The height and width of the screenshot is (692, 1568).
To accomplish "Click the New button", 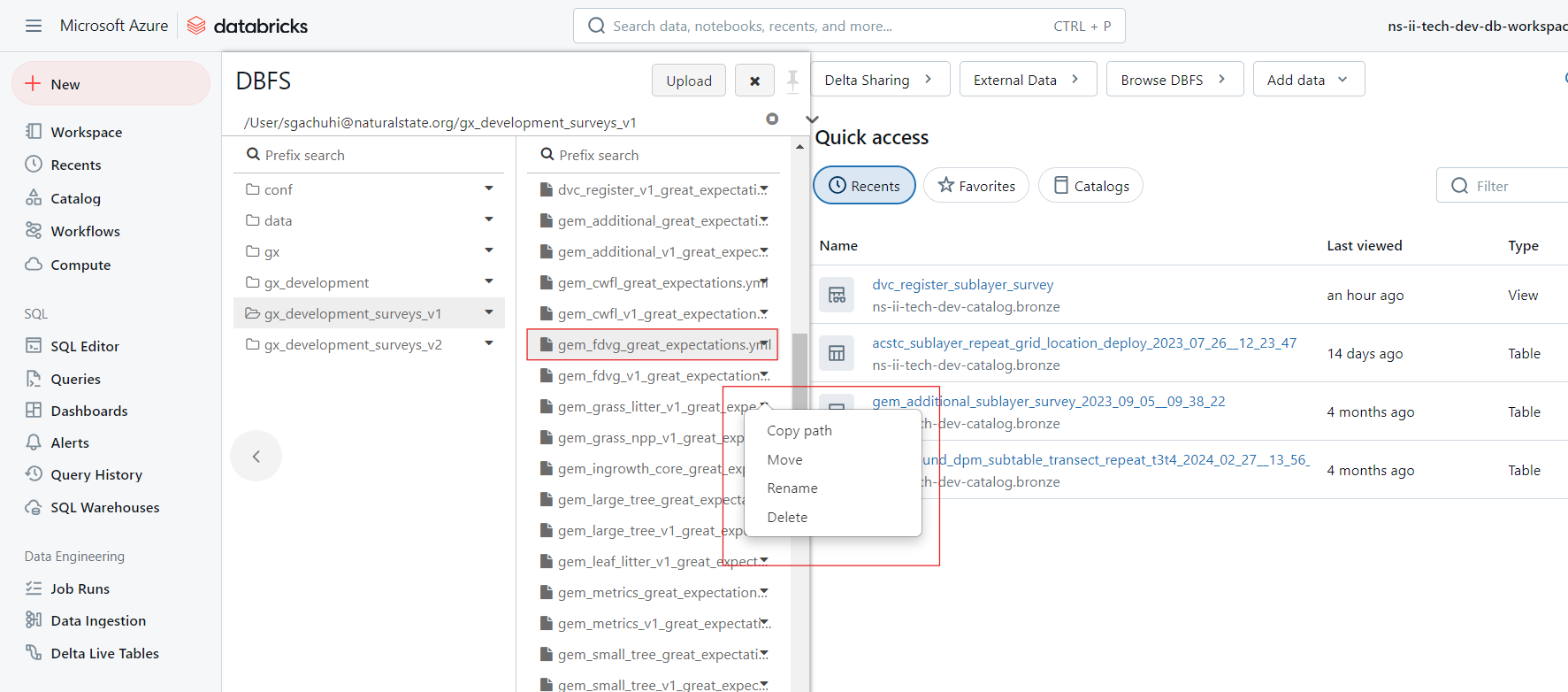I will (x=111, y=84).
